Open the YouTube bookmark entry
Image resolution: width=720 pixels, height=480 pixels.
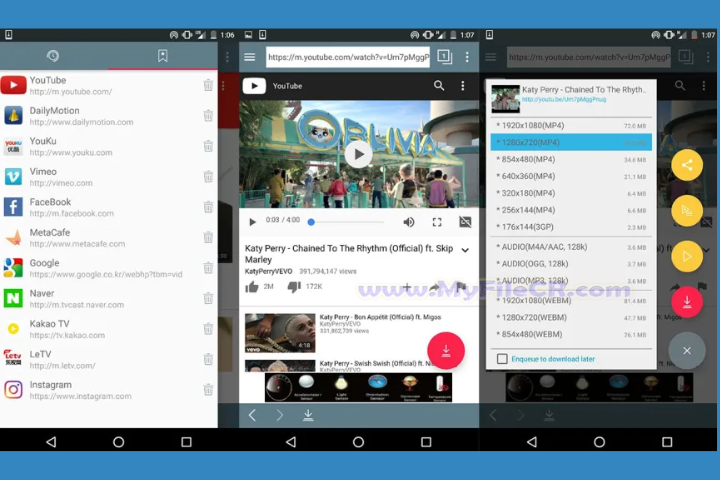109,85
